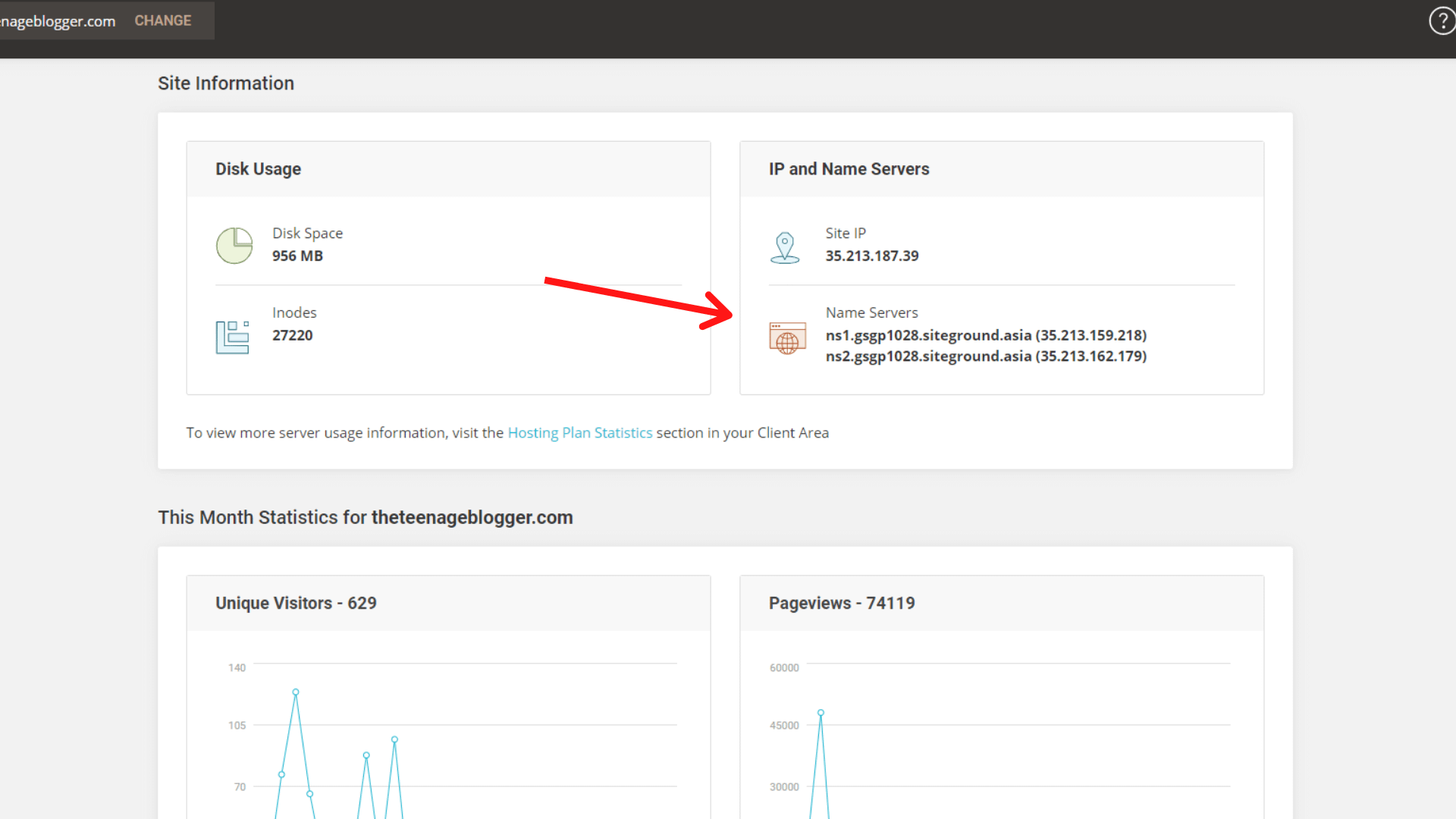Click the Site IP location pin icon
Image resolution: width=1456 pixels, height=819 pixels.
[x=785, y=247]
